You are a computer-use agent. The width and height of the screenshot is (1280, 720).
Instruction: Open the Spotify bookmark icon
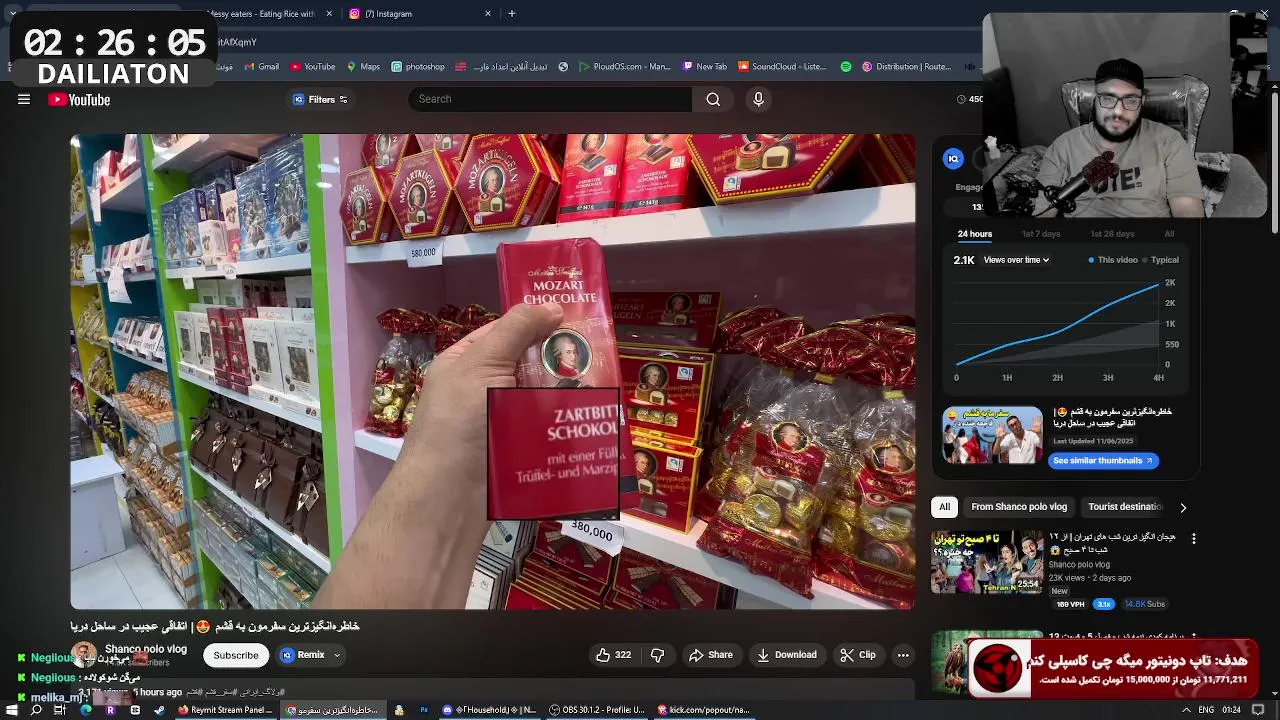846,67
